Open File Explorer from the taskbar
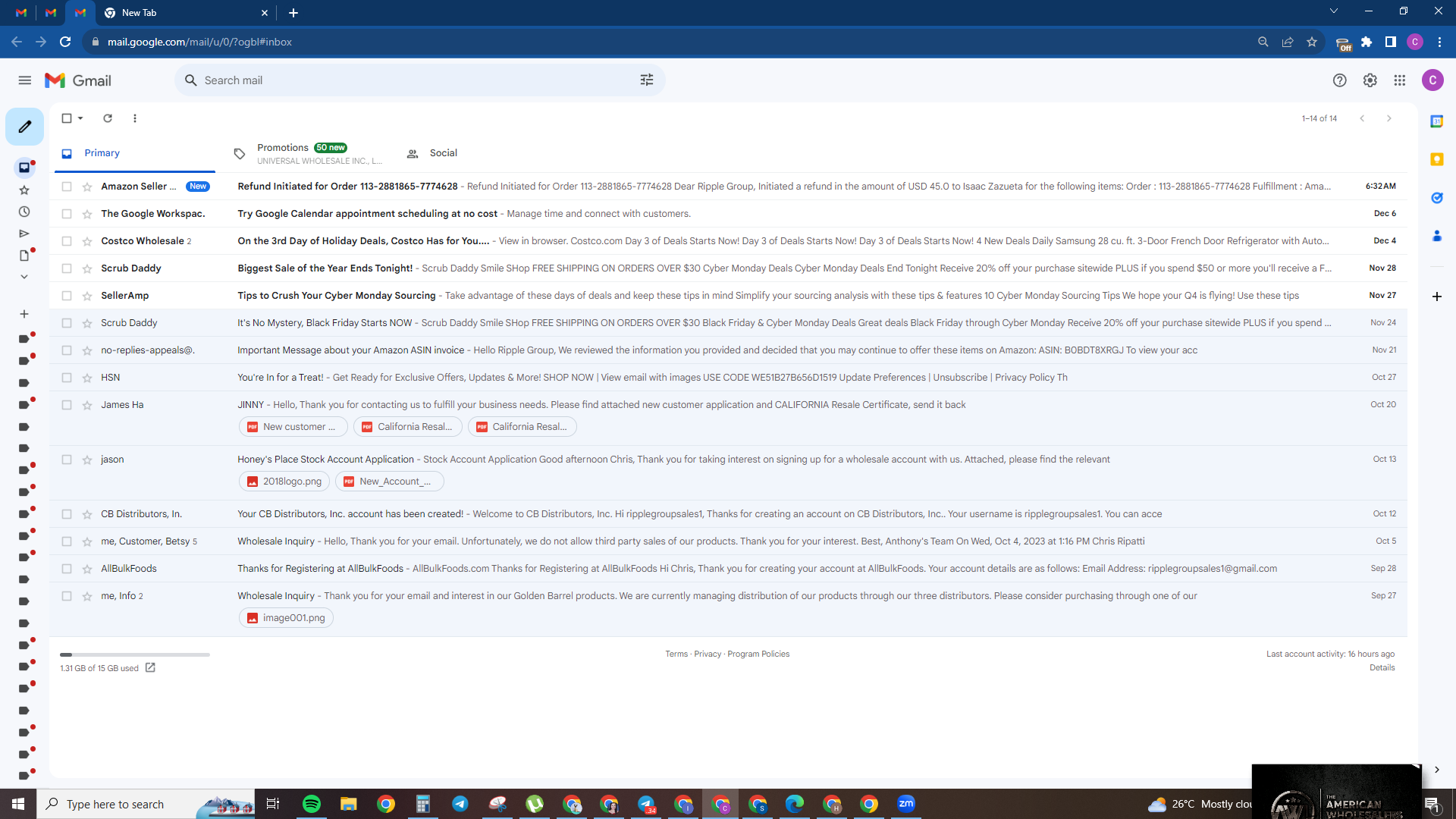The image size is (1456, 819). (349, 804)
